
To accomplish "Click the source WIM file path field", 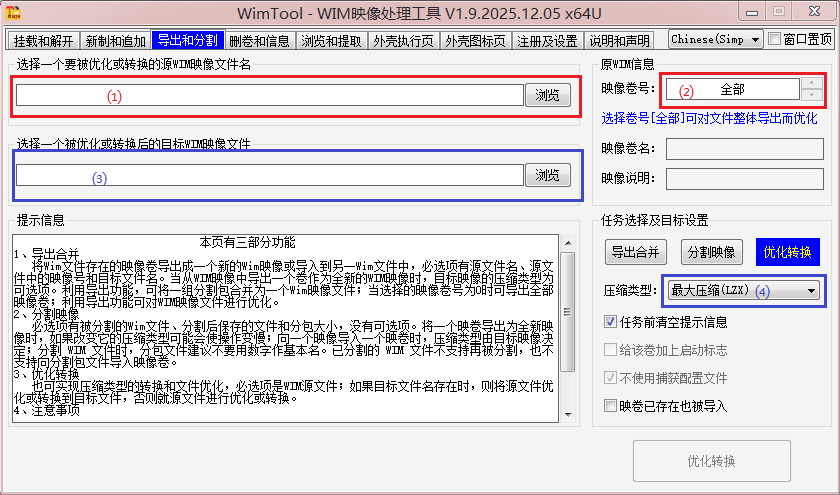I will [269, 95].
